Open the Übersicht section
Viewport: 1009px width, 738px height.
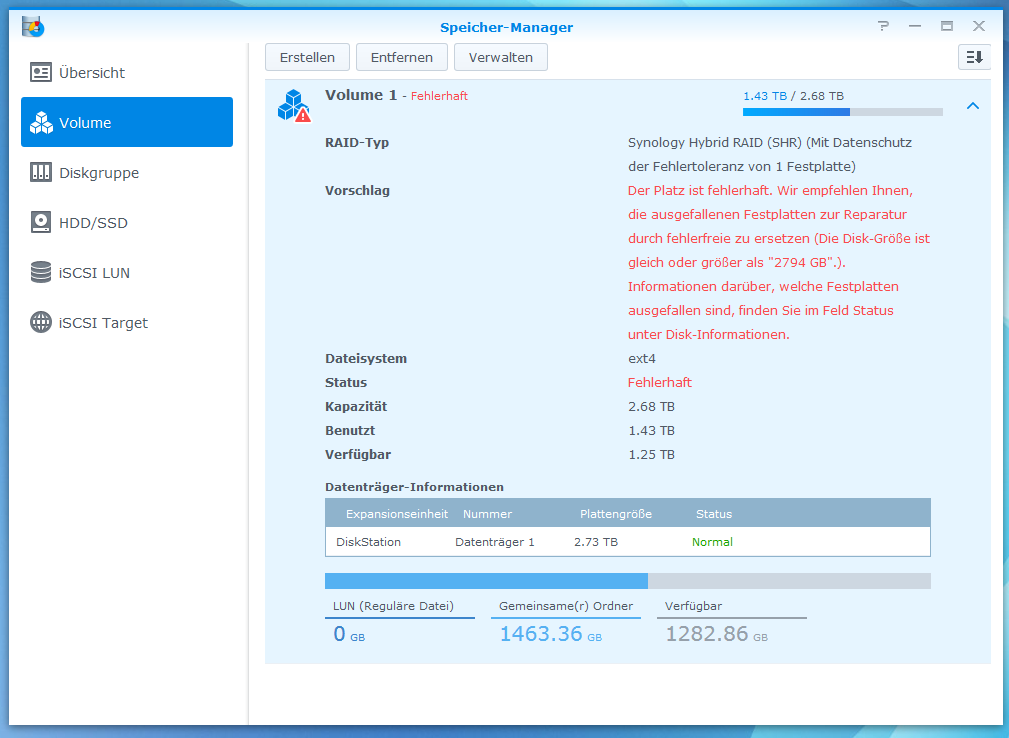pos(92,73)
